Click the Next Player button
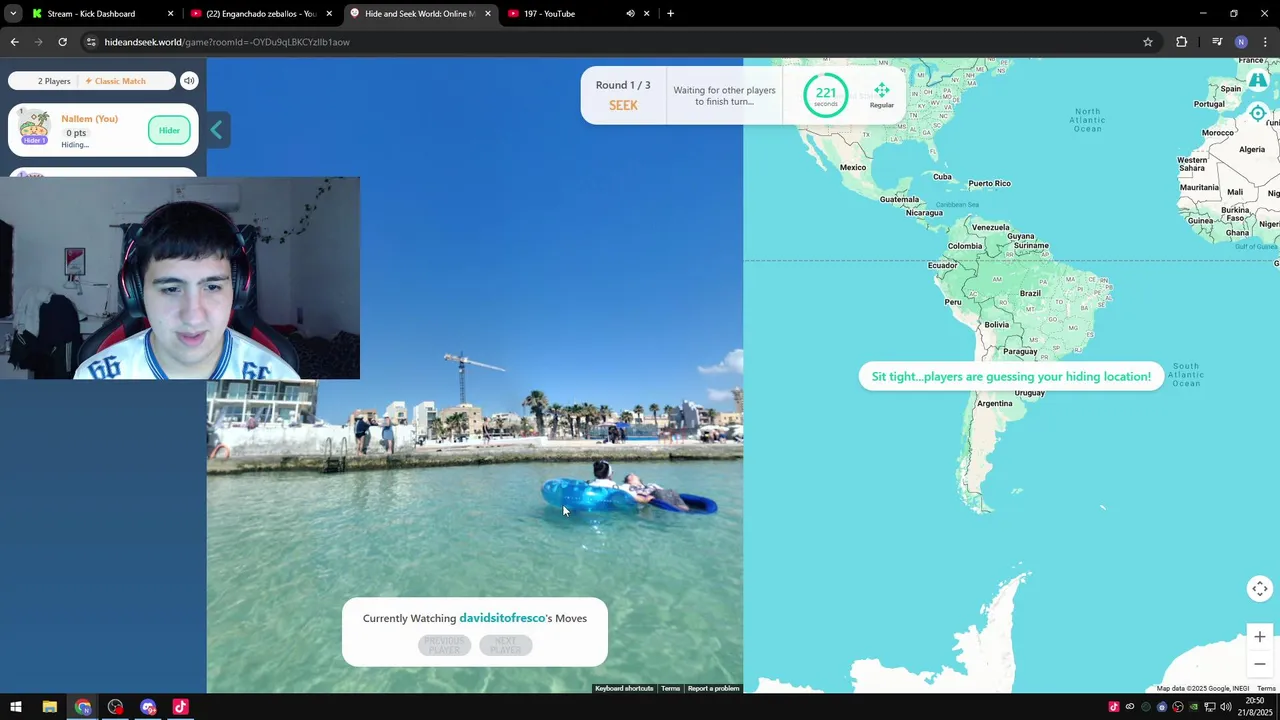The width and height of the screenshot is (1280, 720). pos(505,646)
